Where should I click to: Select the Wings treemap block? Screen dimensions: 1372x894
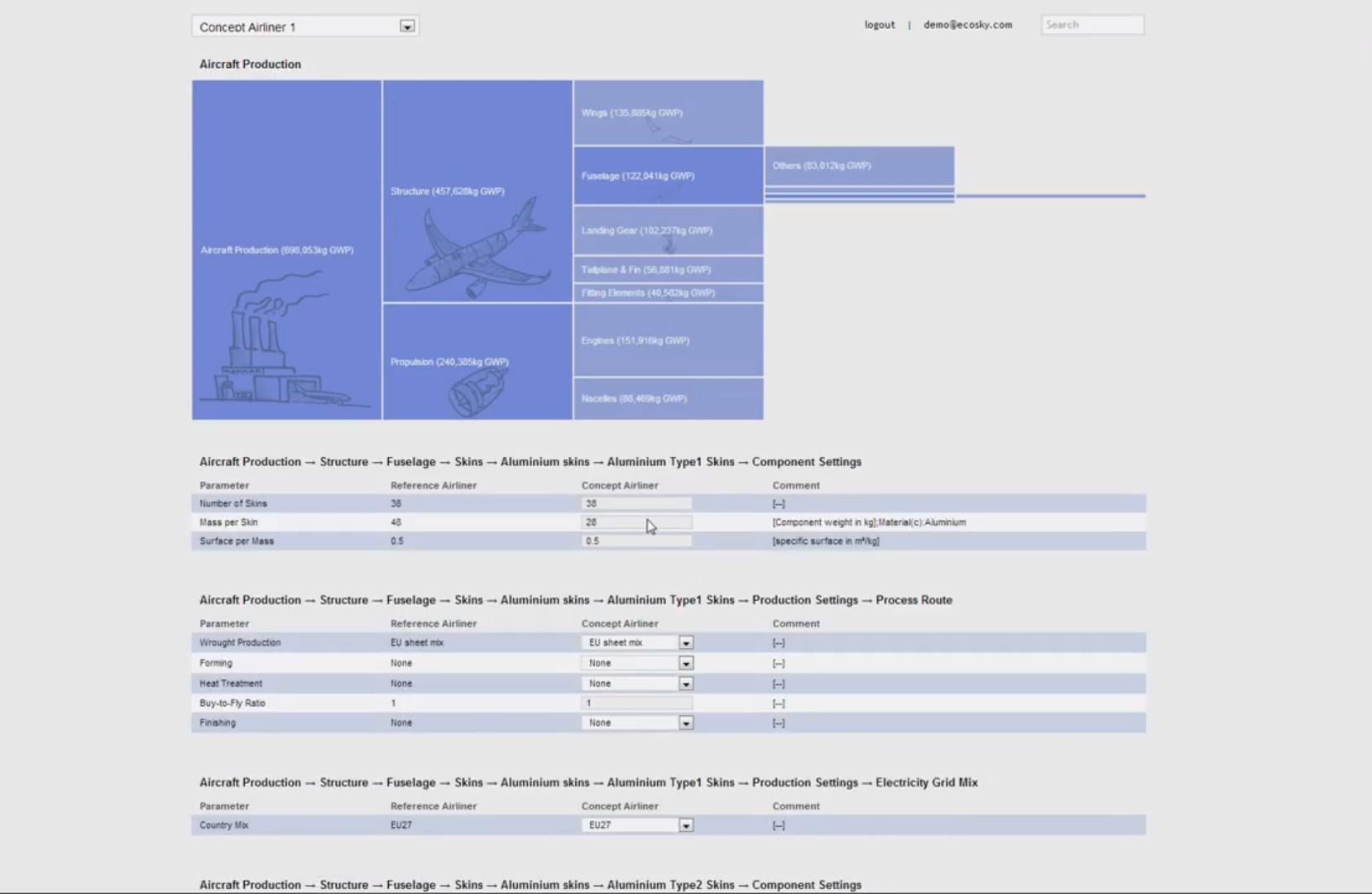point(668,113)
